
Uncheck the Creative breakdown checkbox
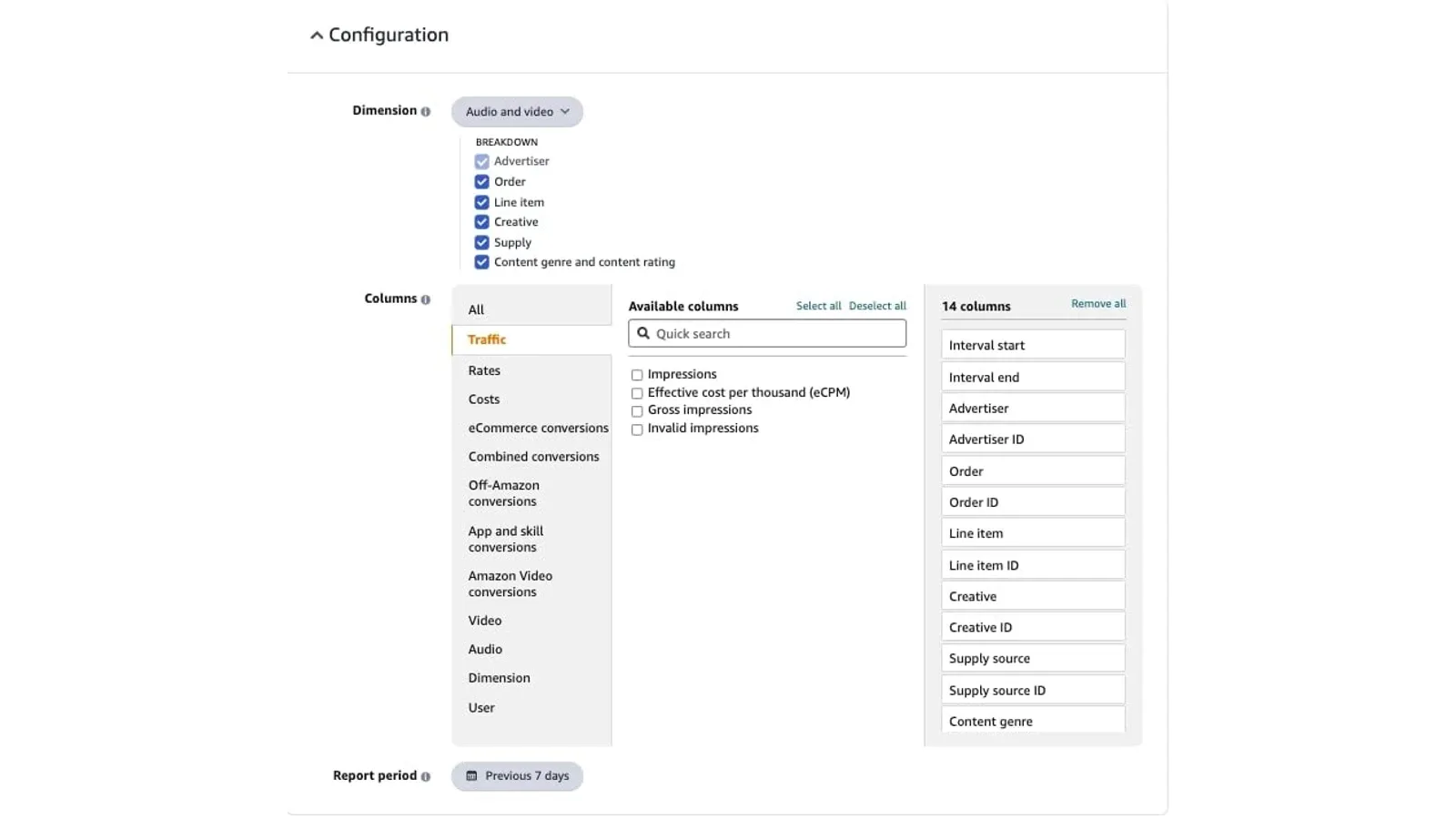pos(481,222)
